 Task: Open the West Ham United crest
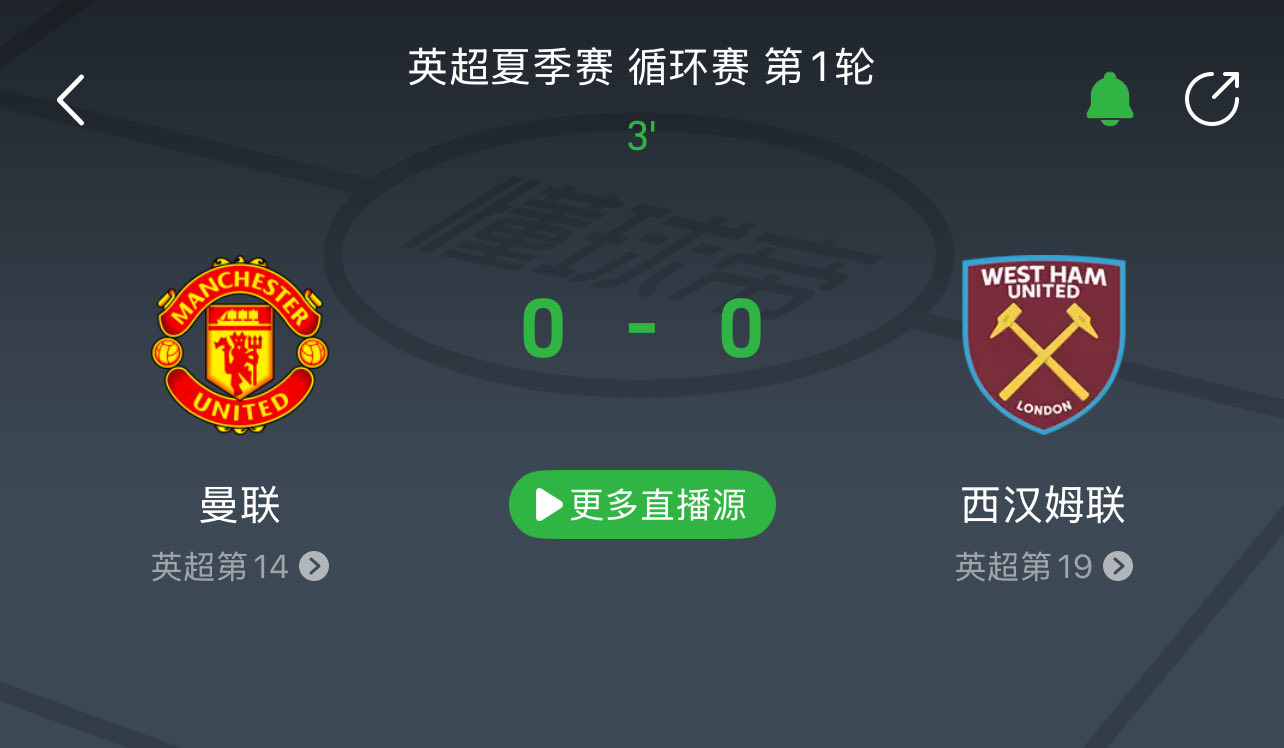1044,345
